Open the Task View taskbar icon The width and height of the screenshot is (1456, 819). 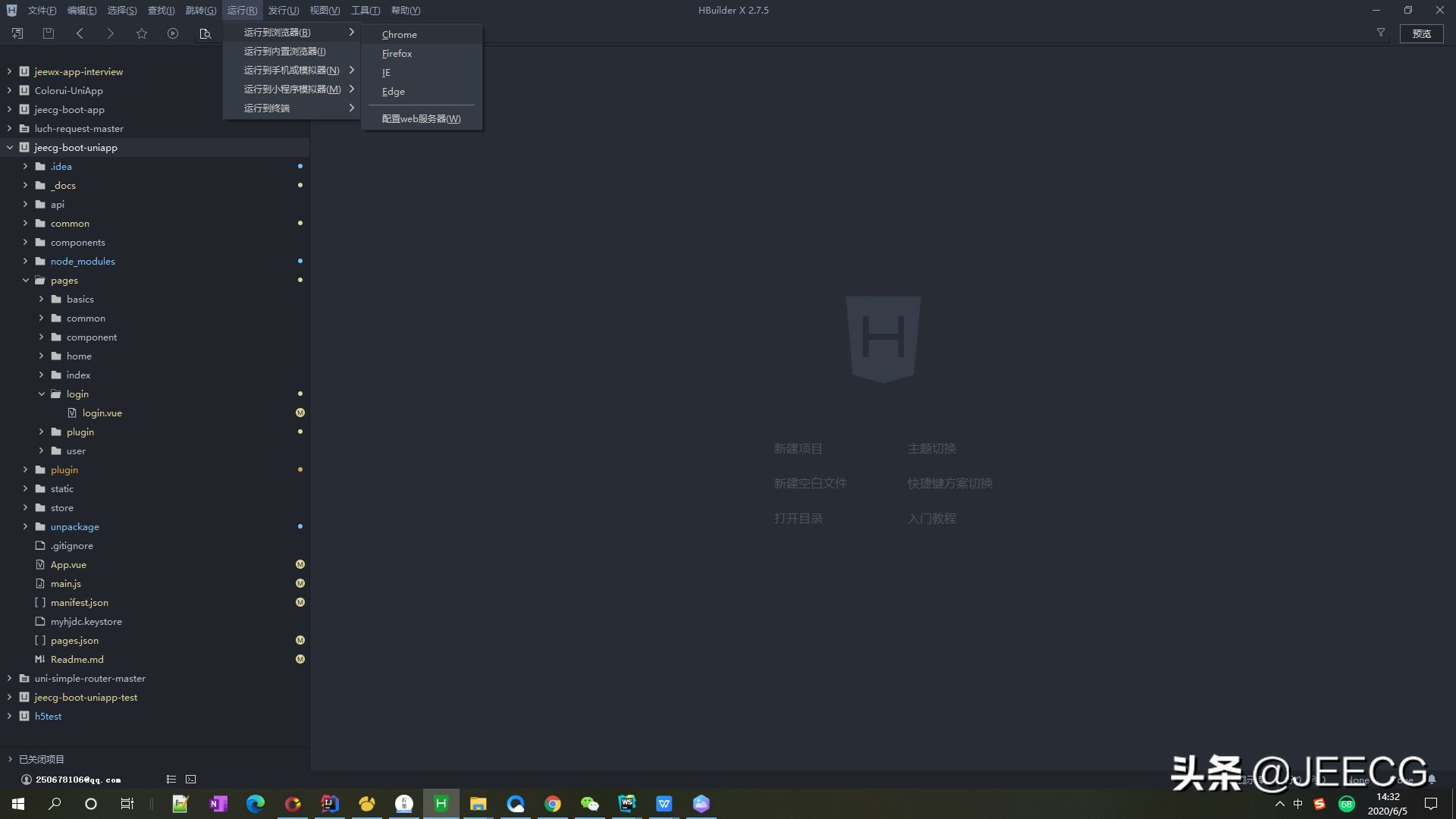click(127, 804)
